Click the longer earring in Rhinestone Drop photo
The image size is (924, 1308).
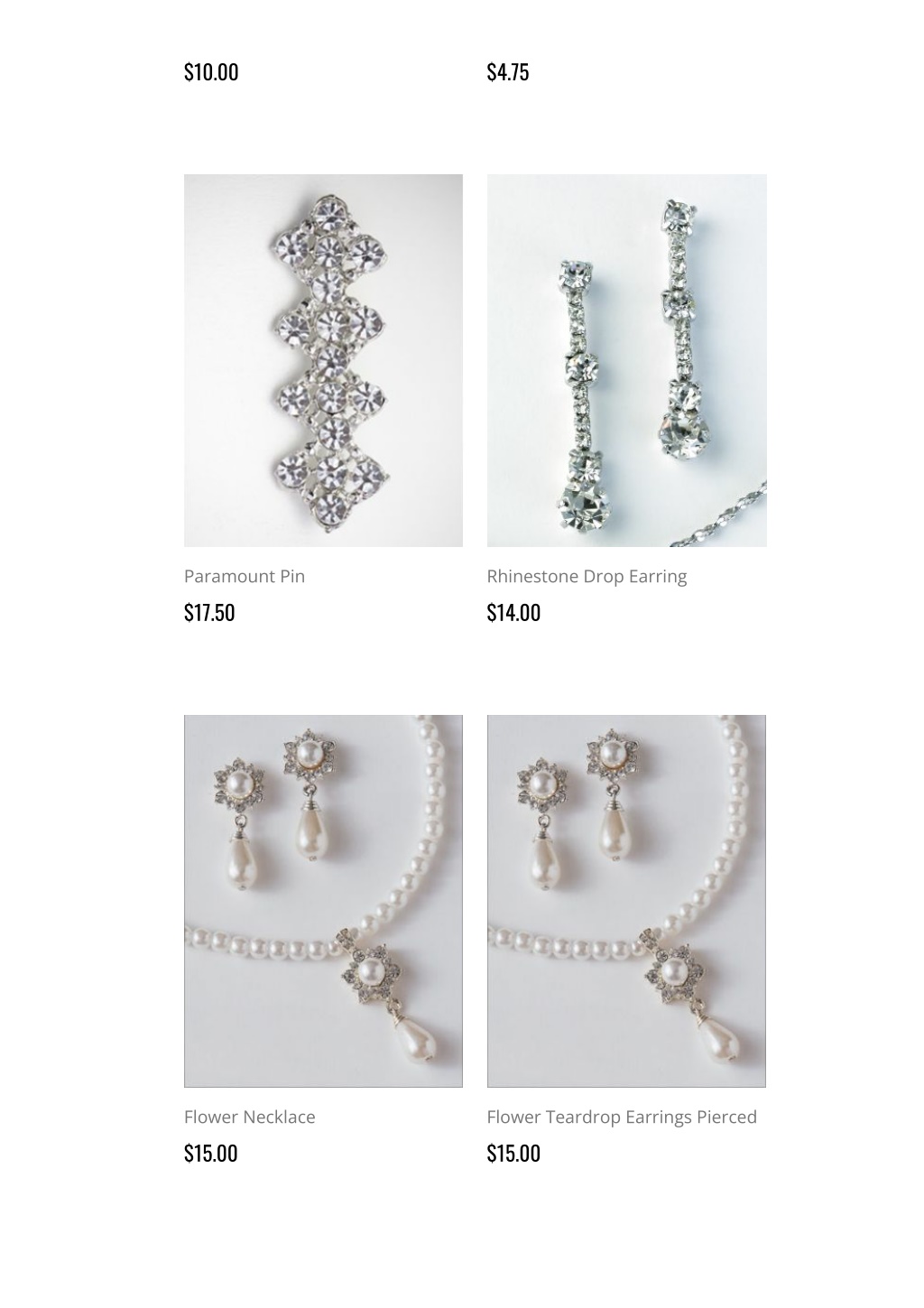(583, 395)
